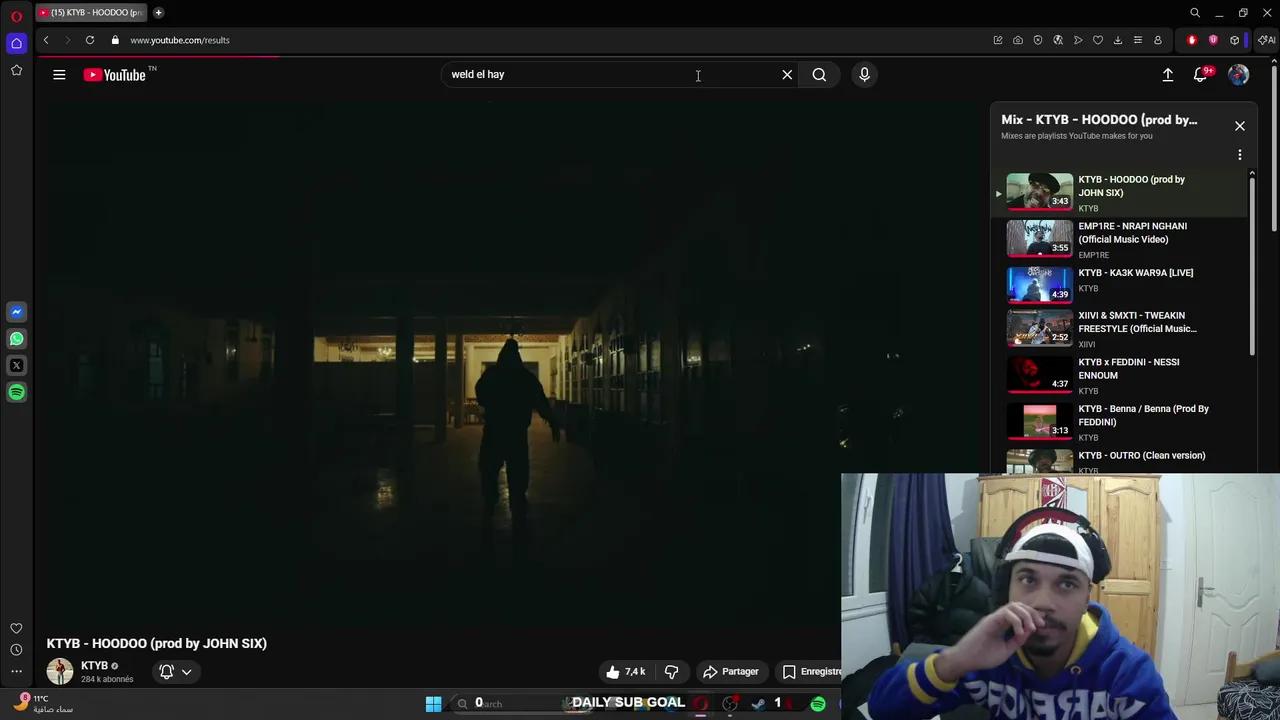This screenshot has width=1280, height=720.
Task: Play EMP1RE - NRAPI NGHANI from playlist
Action: (1118, 240)
